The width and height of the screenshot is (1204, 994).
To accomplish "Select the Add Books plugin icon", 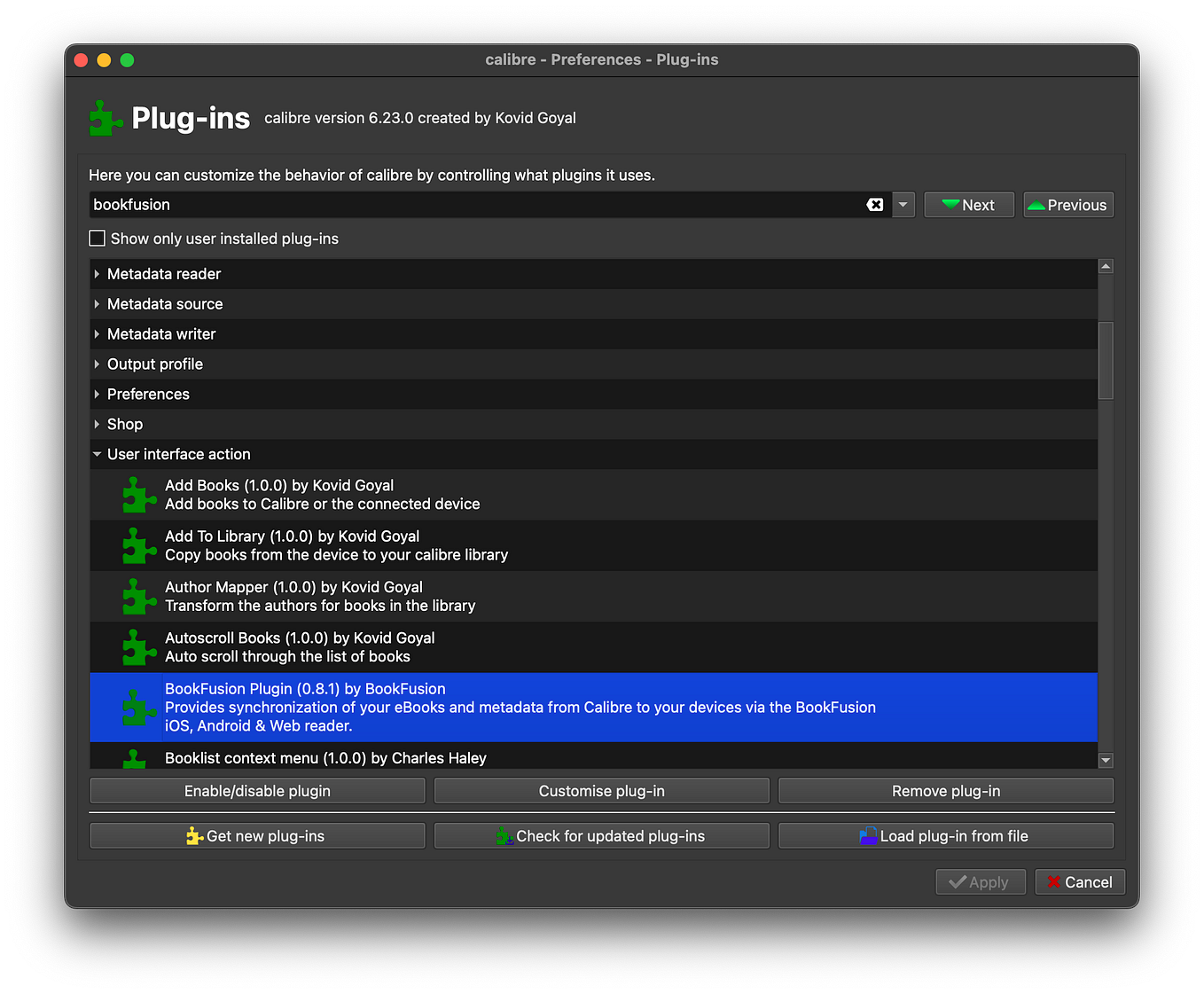I will pyautogui.click(x=138, y=495).
